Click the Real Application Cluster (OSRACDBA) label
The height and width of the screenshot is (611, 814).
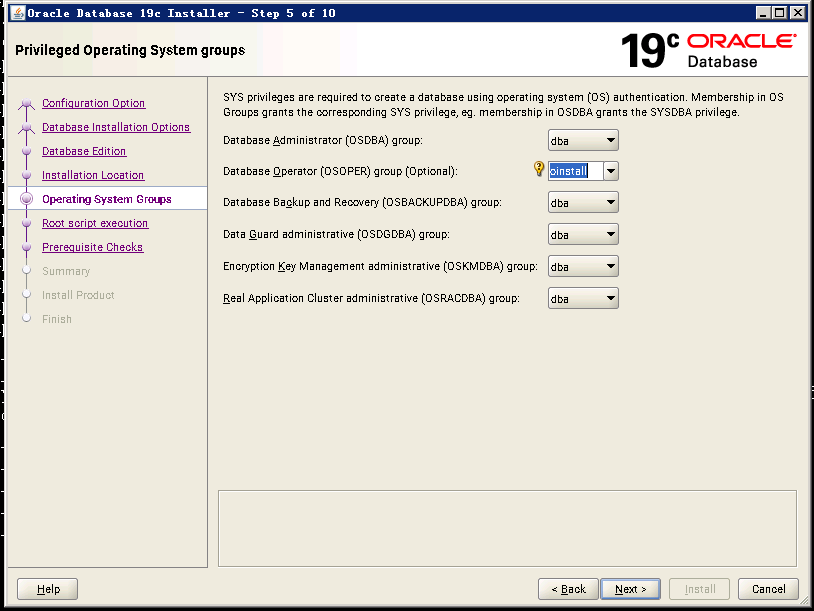371,298
